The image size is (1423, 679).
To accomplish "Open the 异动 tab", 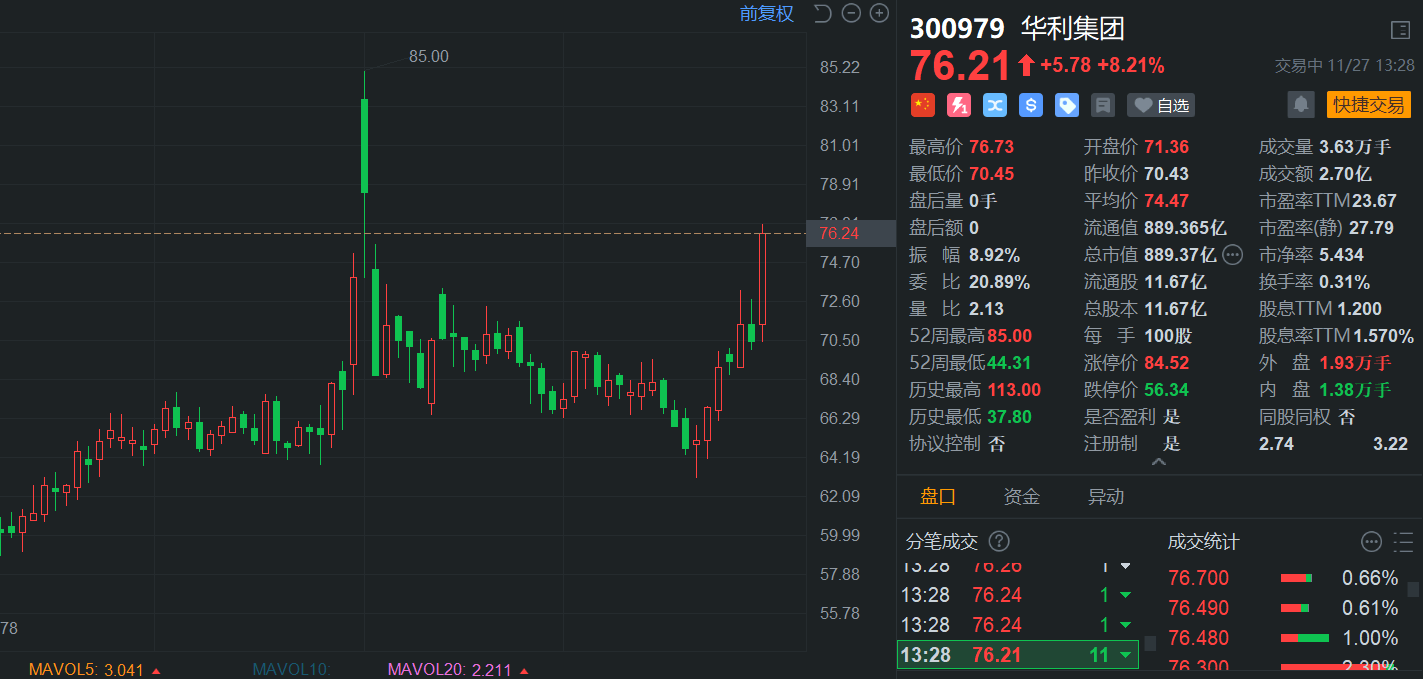I will coord(1105,496).
